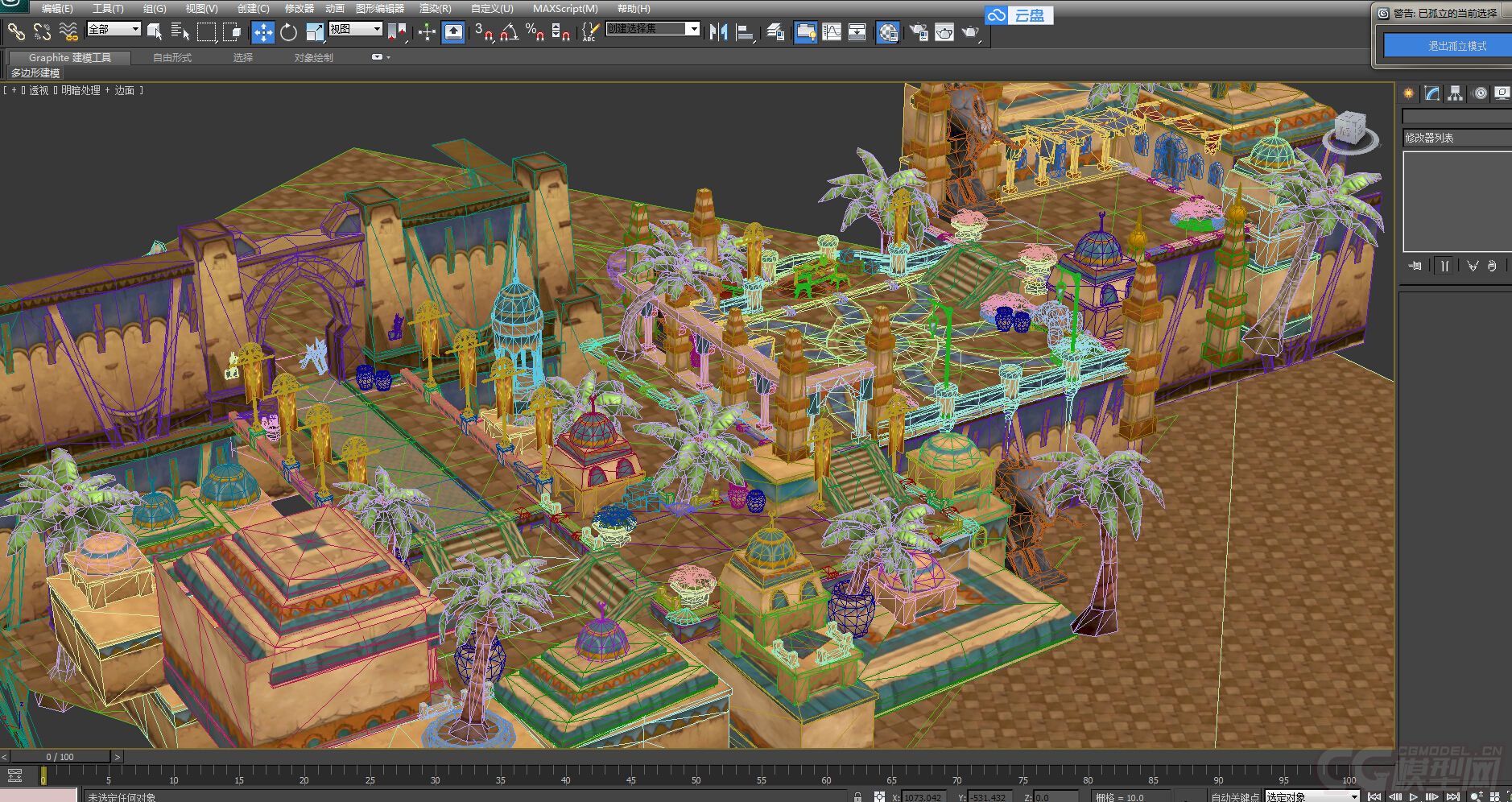Click Select and Manipulate icon
This screenshot has width=1512, height=802.
point(427,32)
